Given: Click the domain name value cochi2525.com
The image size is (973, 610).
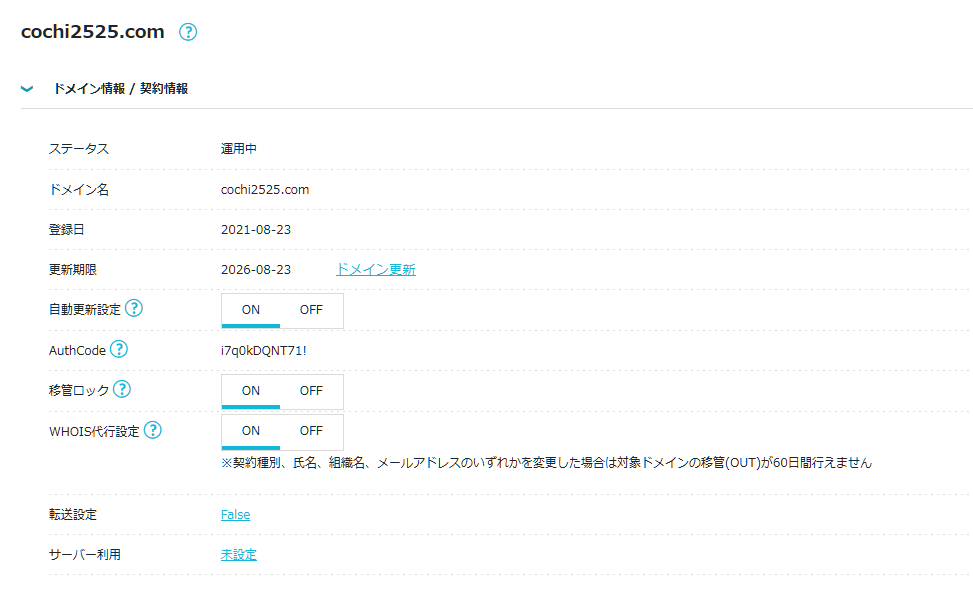Looking at the screenshot, I should [265, 190].
